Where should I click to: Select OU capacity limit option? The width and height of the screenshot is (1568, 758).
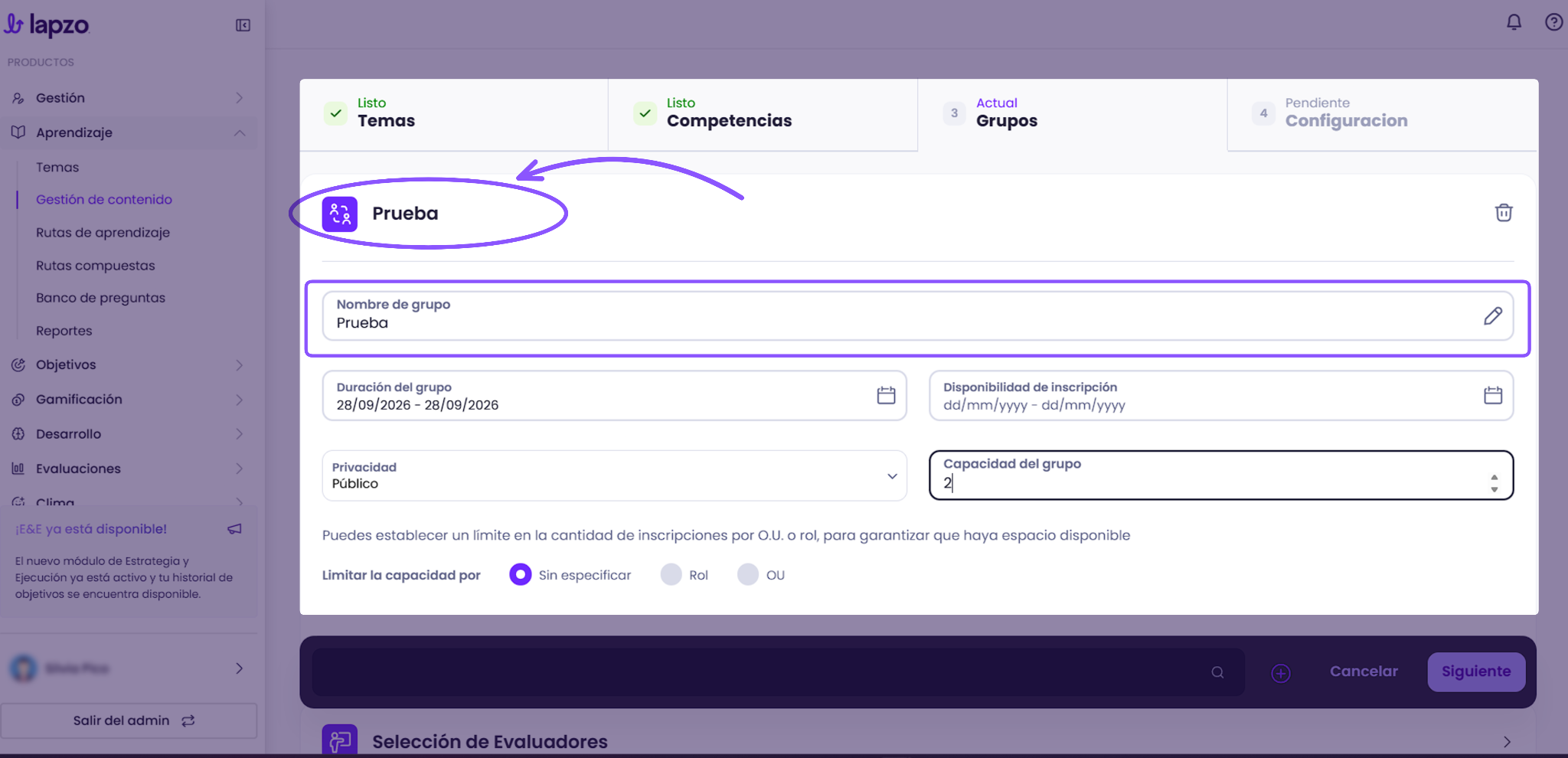tap(748, 574)
